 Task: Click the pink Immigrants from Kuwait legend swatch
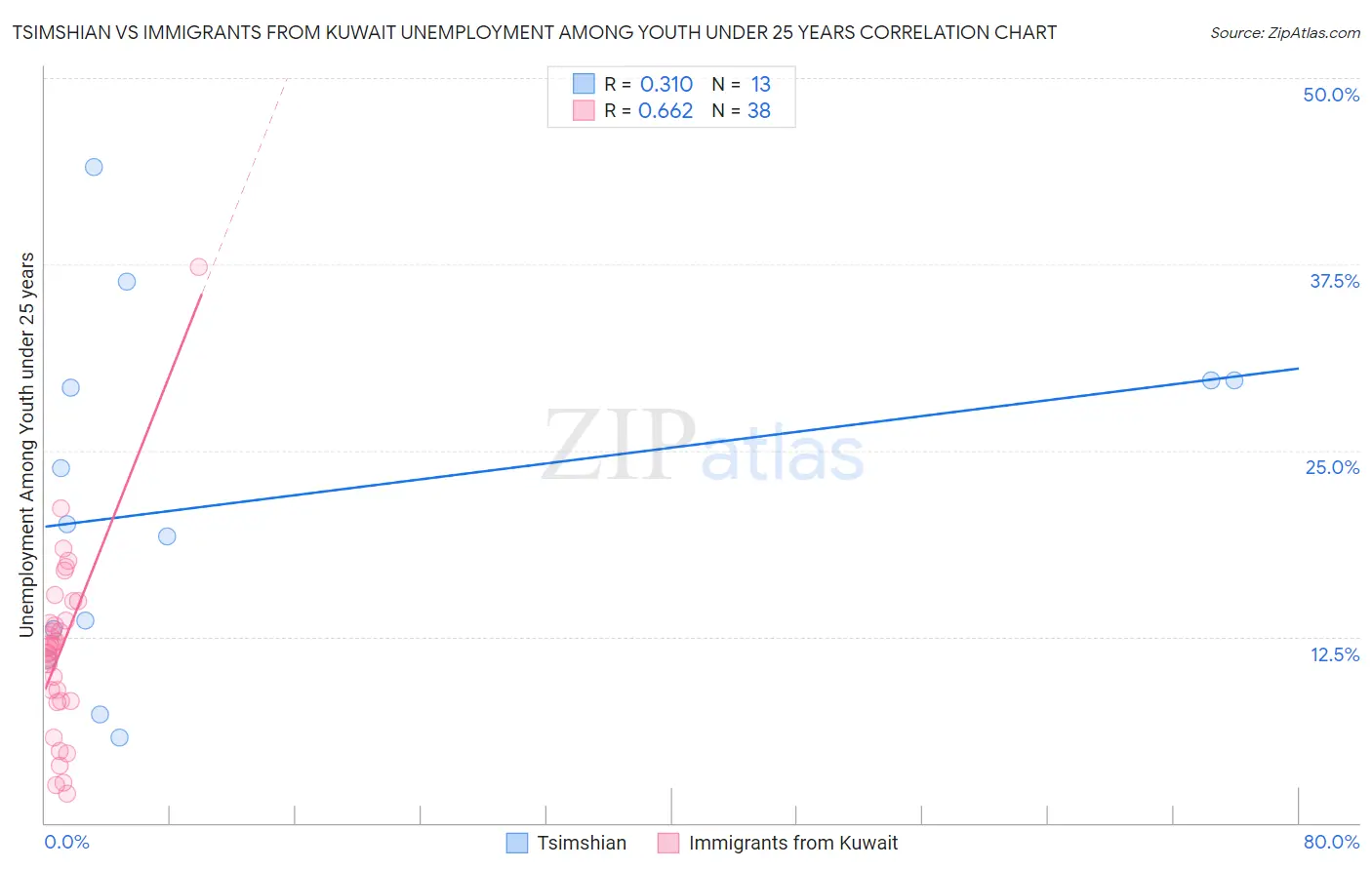point(668,843)
